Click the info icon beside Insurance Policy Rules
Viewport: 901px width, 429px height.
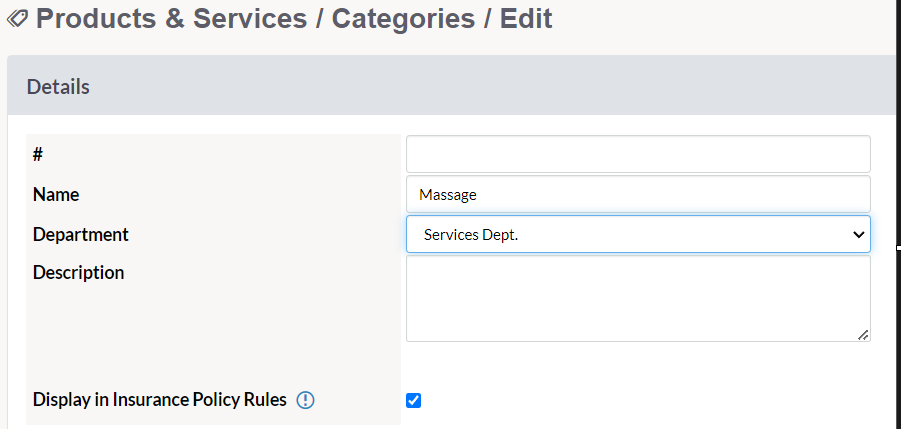pos(305,400)
